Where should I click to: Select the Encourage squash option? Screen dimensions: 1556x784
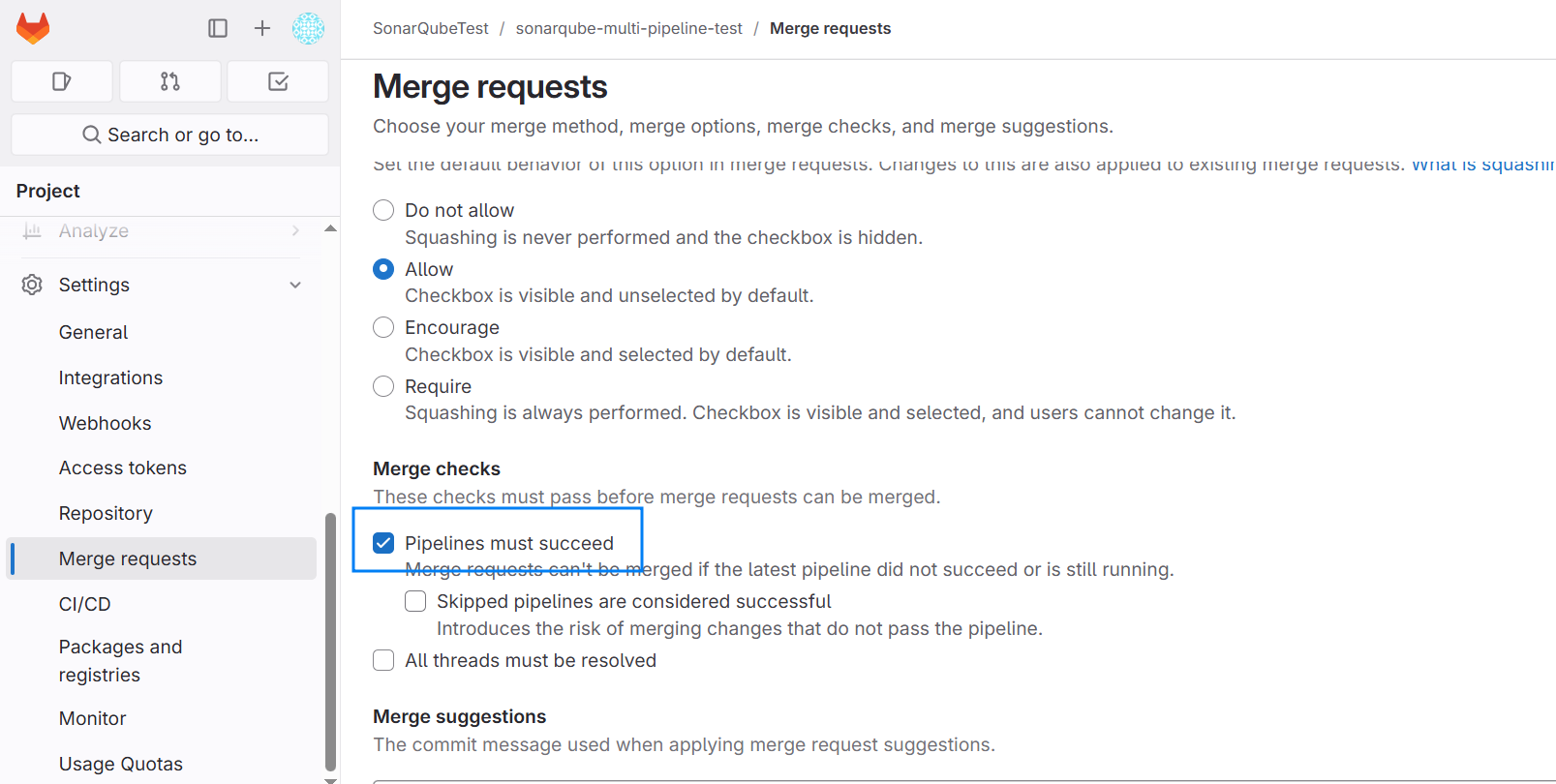click(x=383, y=327)
